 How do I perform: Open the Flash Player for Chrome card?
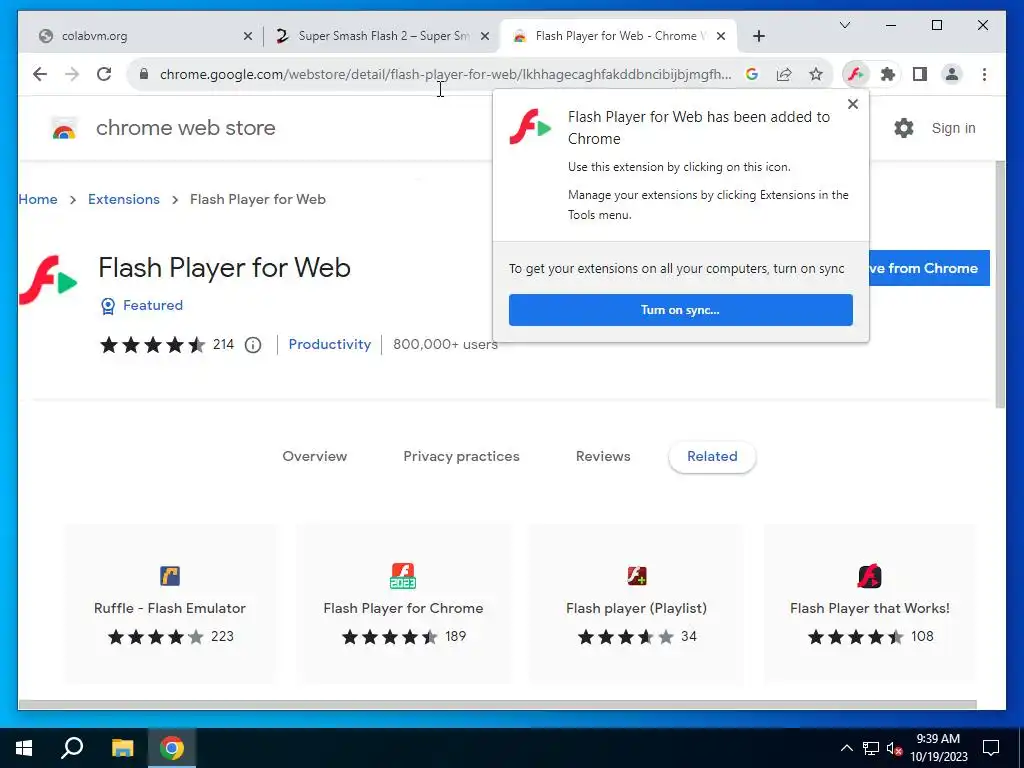pyautogui.click(x=404, y=603)
